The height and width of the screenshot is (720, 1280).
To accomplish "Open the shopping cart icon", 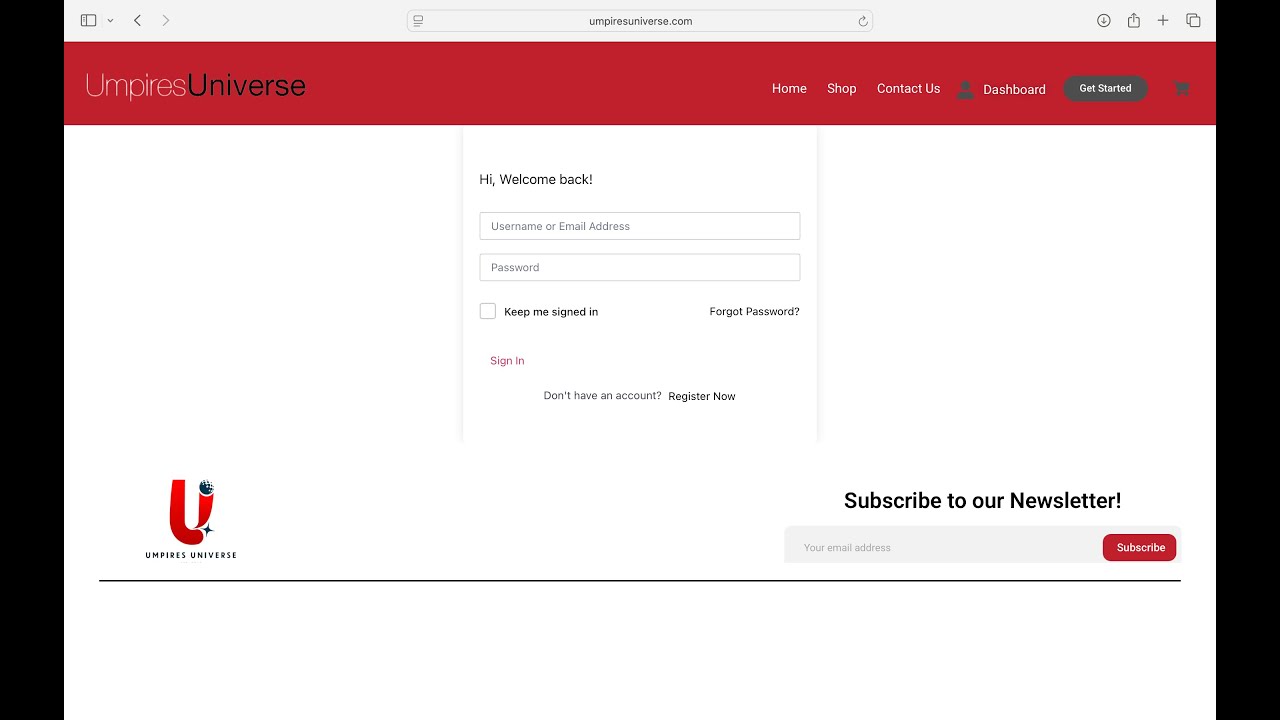I will point(1182,88).
